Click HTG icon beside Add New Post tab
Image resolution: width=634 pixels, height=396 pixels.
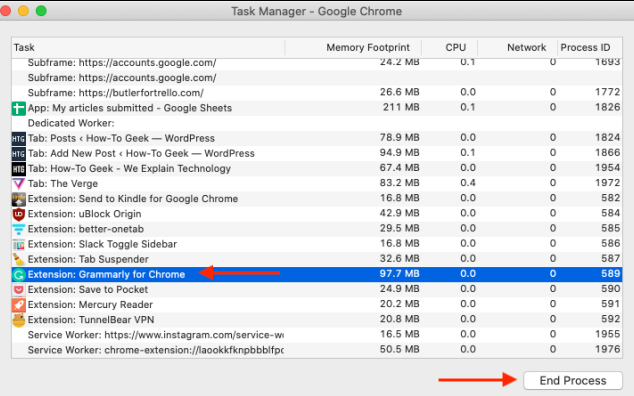[x=19, y=154]
